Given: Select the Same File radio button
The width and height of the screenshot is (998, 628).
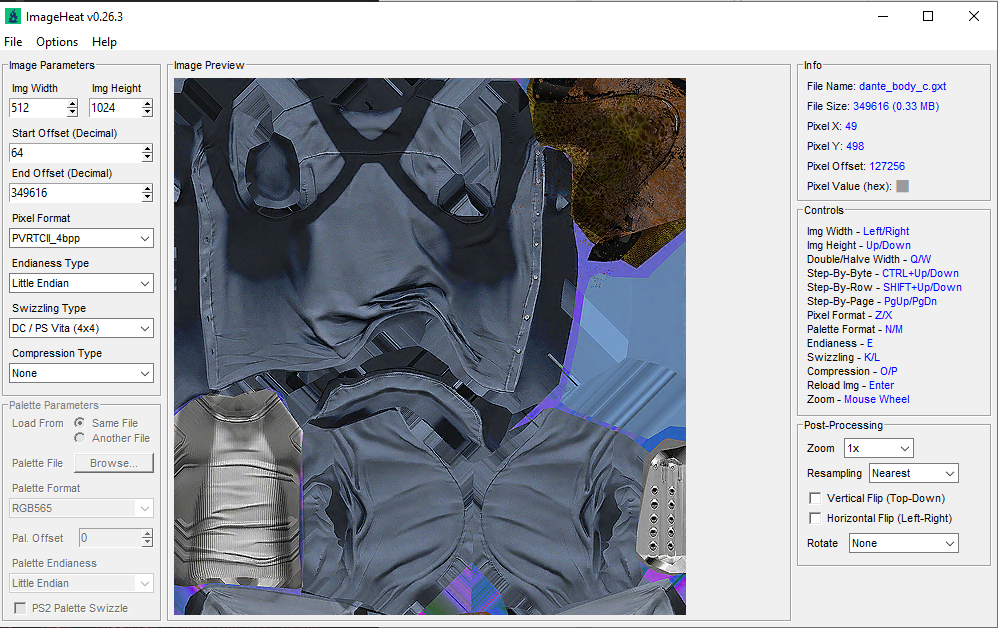Looking at the screenshot, I should [79, 423].
